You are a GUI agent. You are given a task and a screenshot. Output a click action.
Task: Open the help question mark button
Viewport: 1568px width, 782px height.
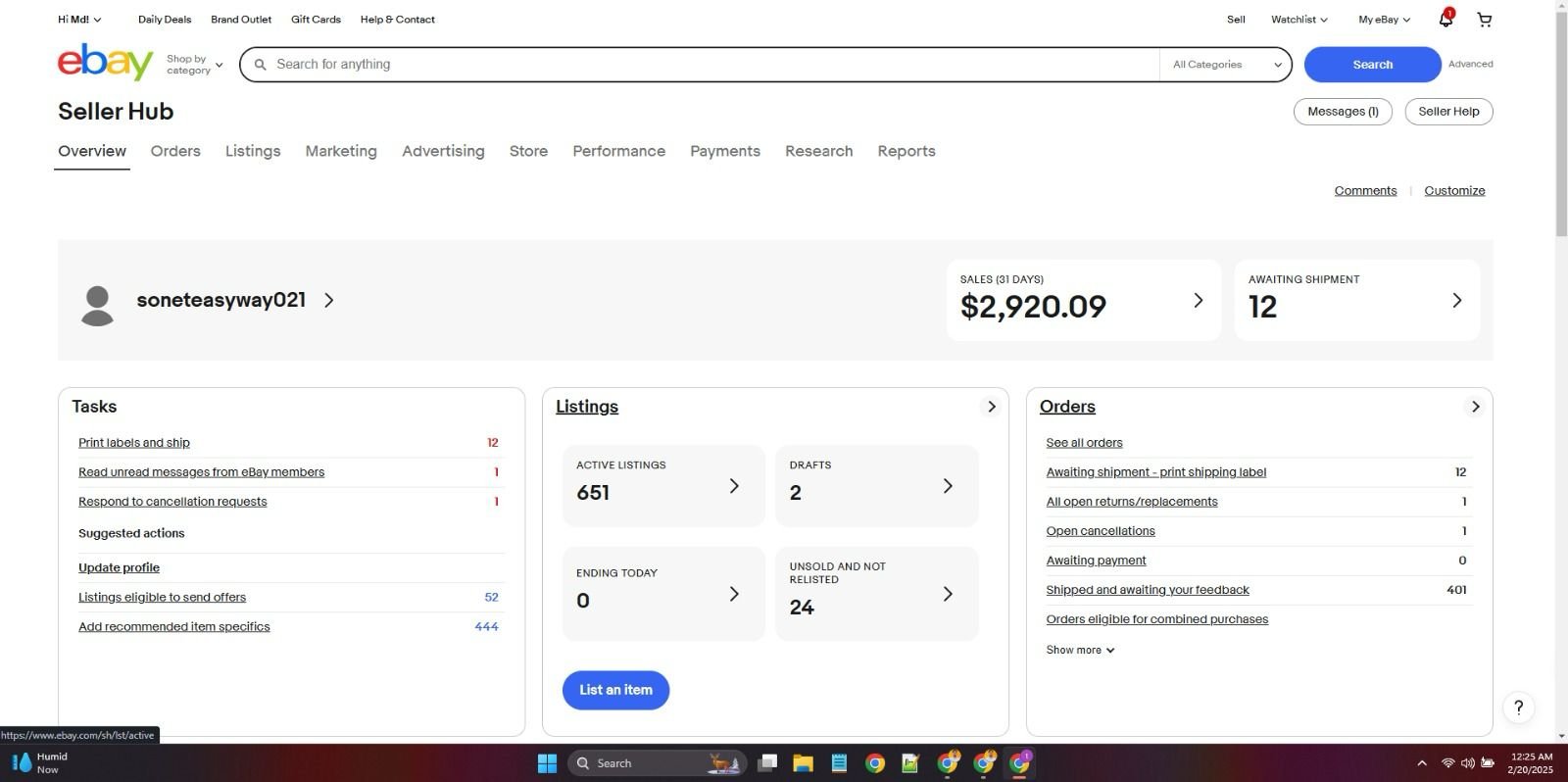(1518, 708)
